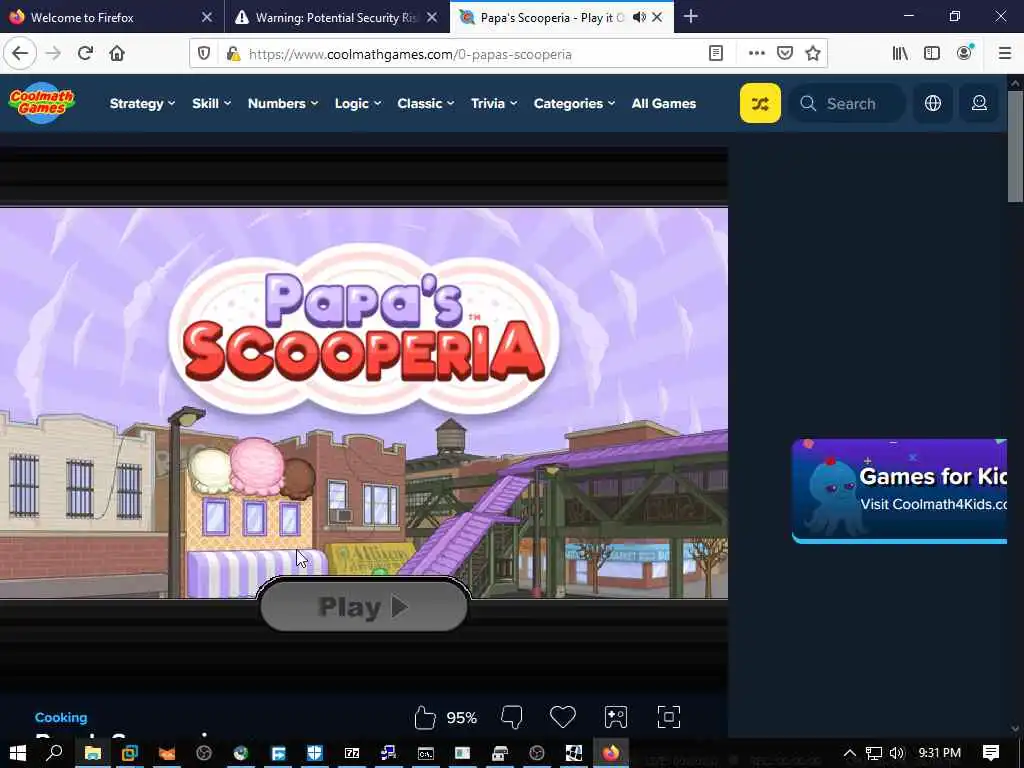Viewport: 1024px width, 768px height.
Task: Open the command prompt taskbar icon
Action: click(426, 753)
